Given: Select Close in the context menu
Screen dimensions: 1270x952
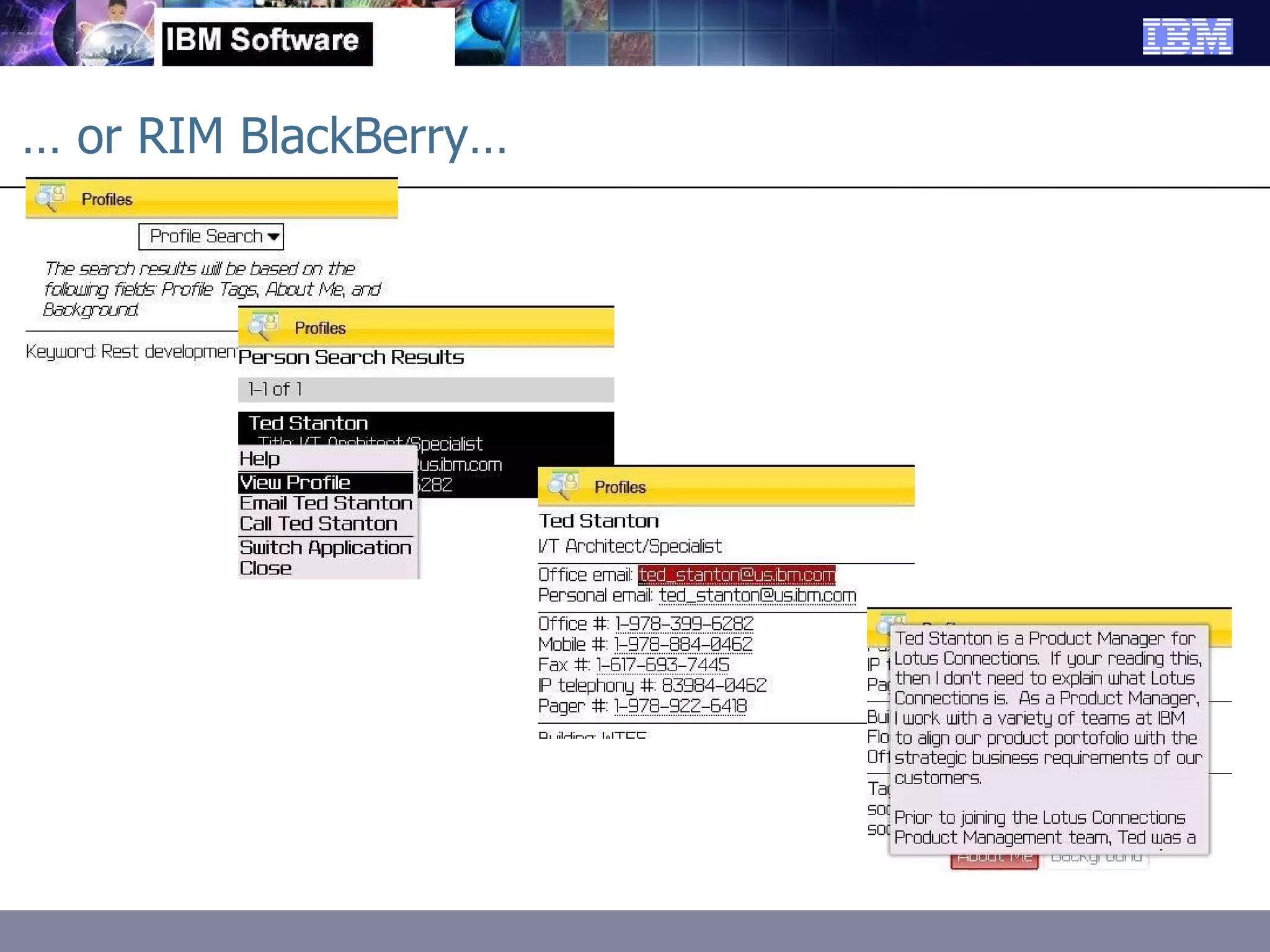Looking at the screenshot, I should tap(265, 568).
